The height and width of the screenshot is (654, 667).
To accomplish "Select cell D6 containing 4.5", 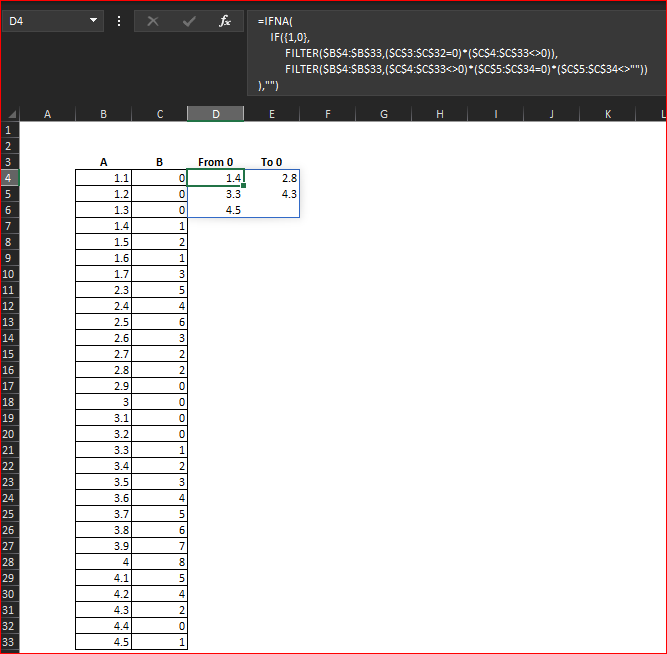I will tap(216, 210).
